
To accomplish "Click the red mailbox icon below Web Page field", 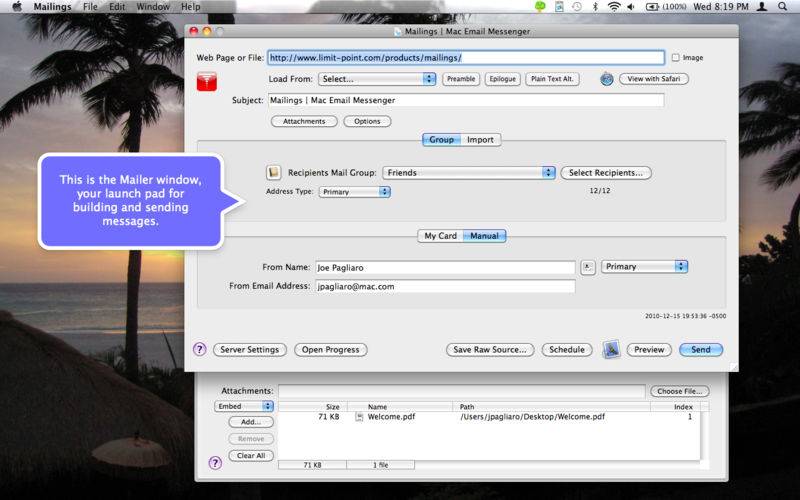I will pyautogui.click(x=205, y=81).
